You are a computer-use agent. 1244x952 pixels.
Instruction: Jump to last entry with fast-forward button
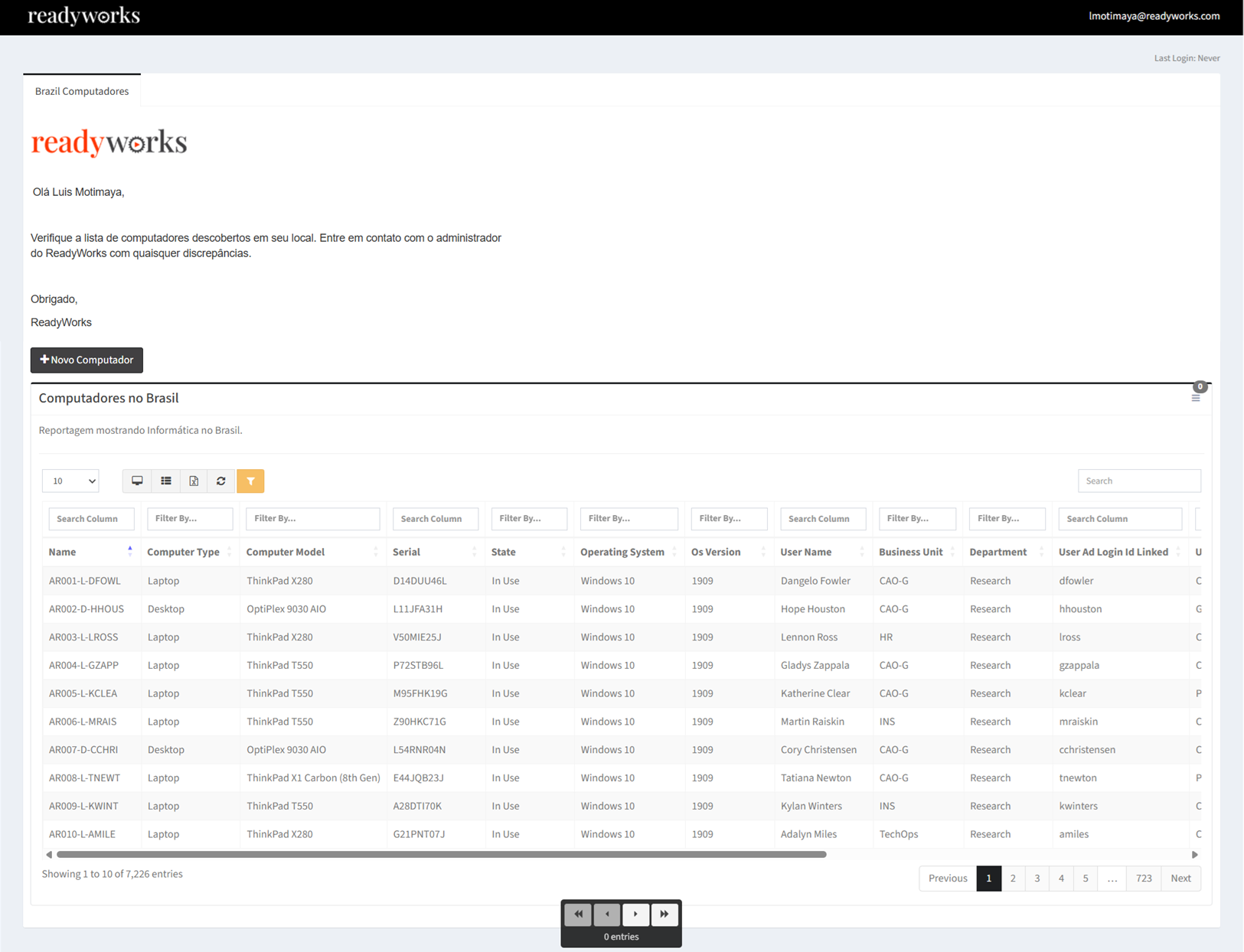click(x=664, y=914)
